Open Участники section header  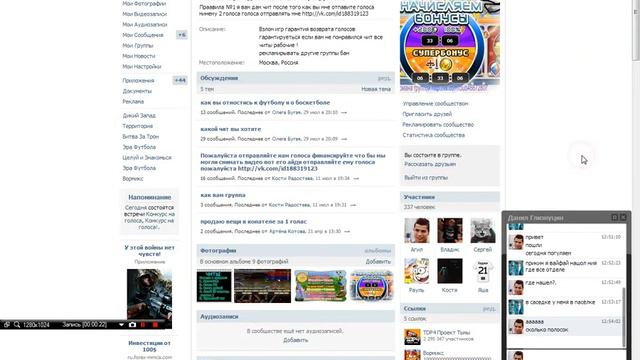[450, 197]
